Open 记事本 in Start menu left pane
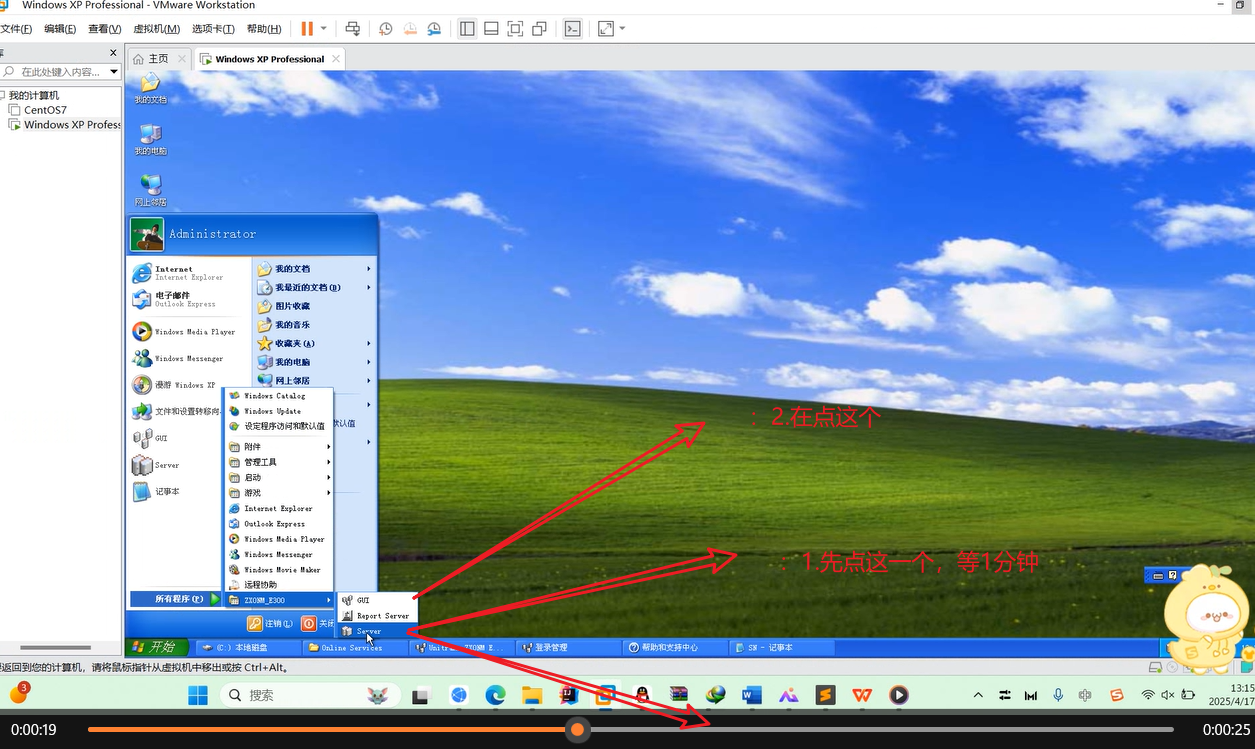 click(x=156, y=491)
